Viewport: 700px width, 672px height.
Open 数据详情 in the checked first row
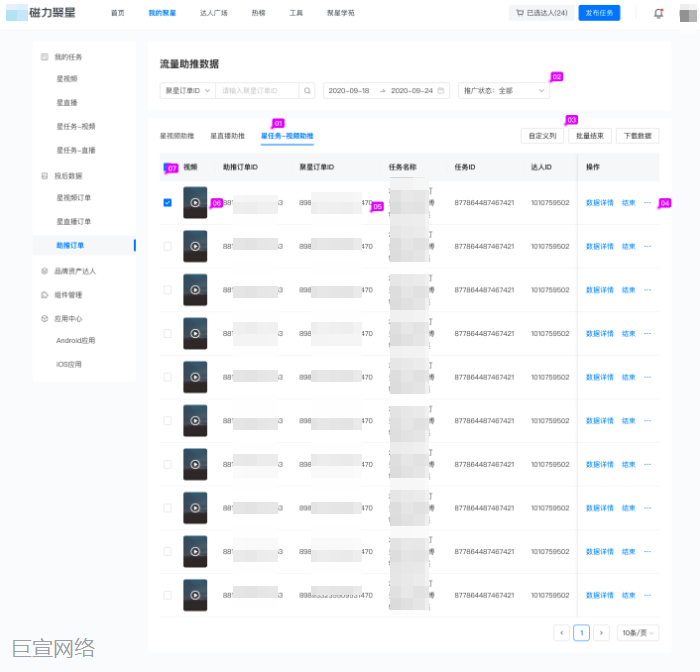pyautogui.click(x=600, y=203)
